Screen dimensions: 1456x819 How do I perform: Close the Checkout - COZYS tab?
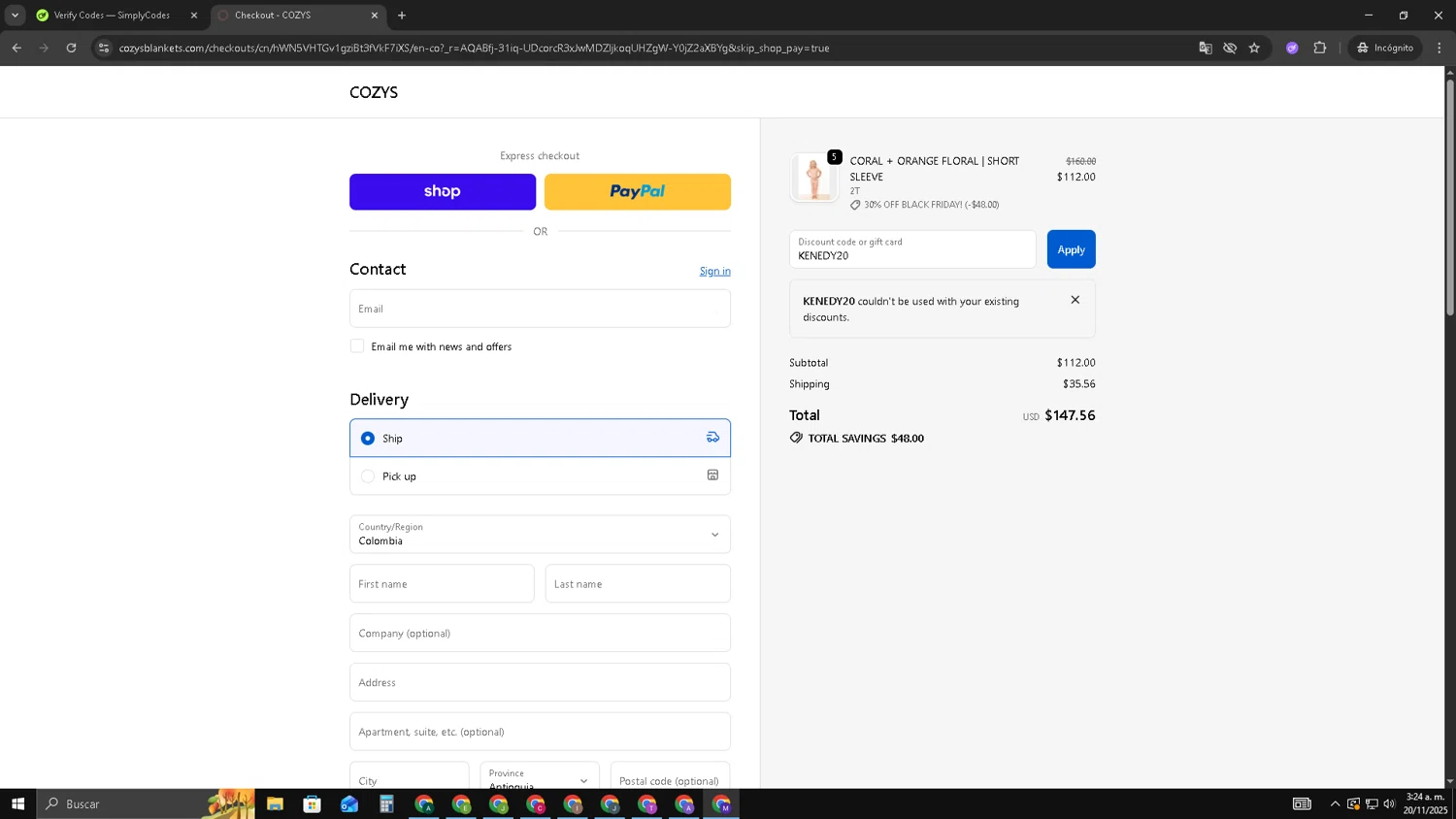(375, 16)
